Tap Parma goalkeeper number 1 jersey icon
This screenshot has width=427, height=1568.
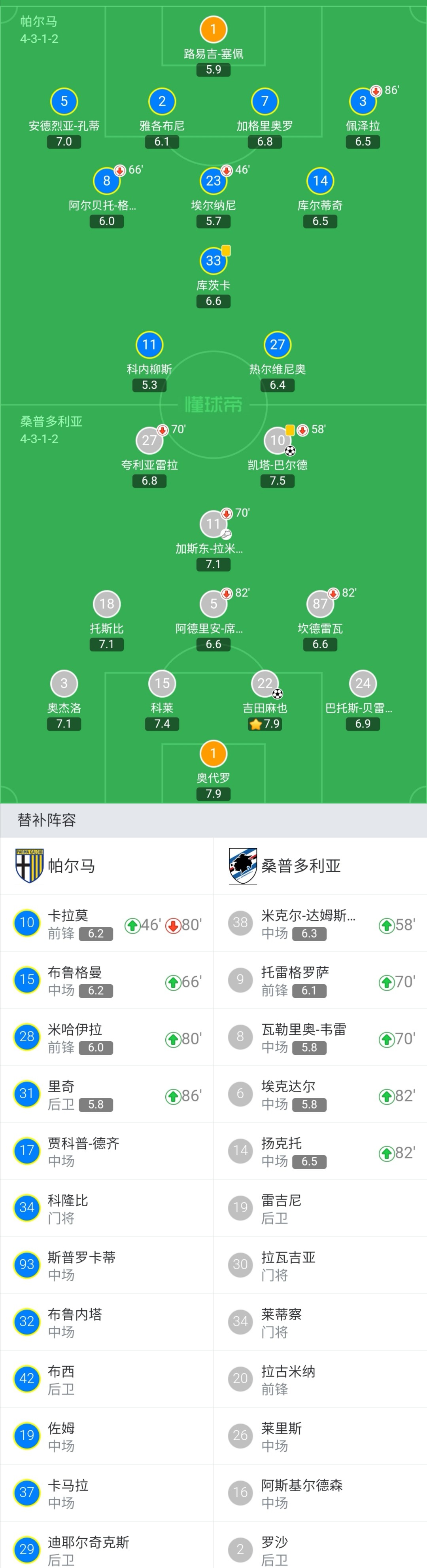pos(213,29)
